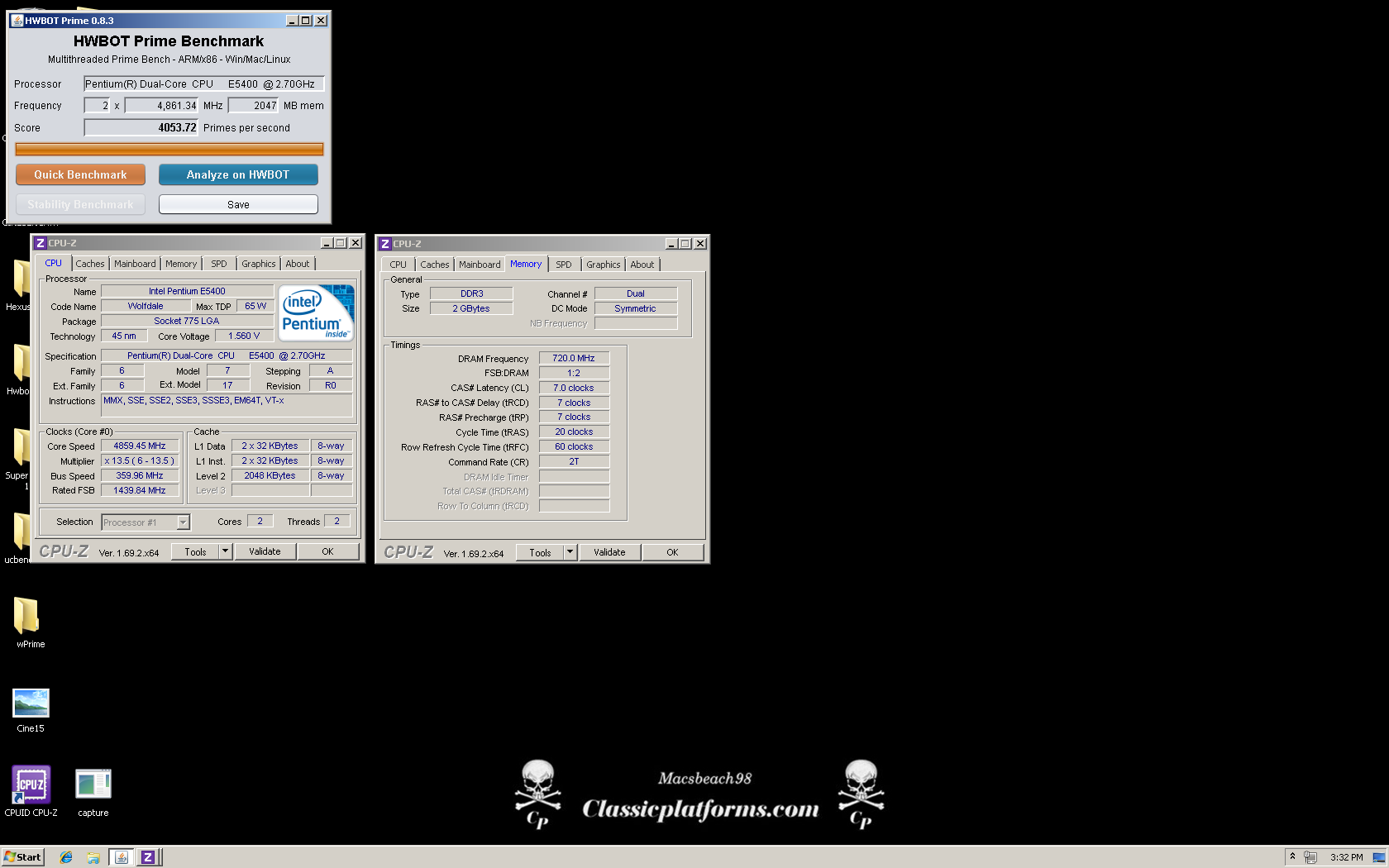Show hidden tray icons arrow

[1292, 856]
